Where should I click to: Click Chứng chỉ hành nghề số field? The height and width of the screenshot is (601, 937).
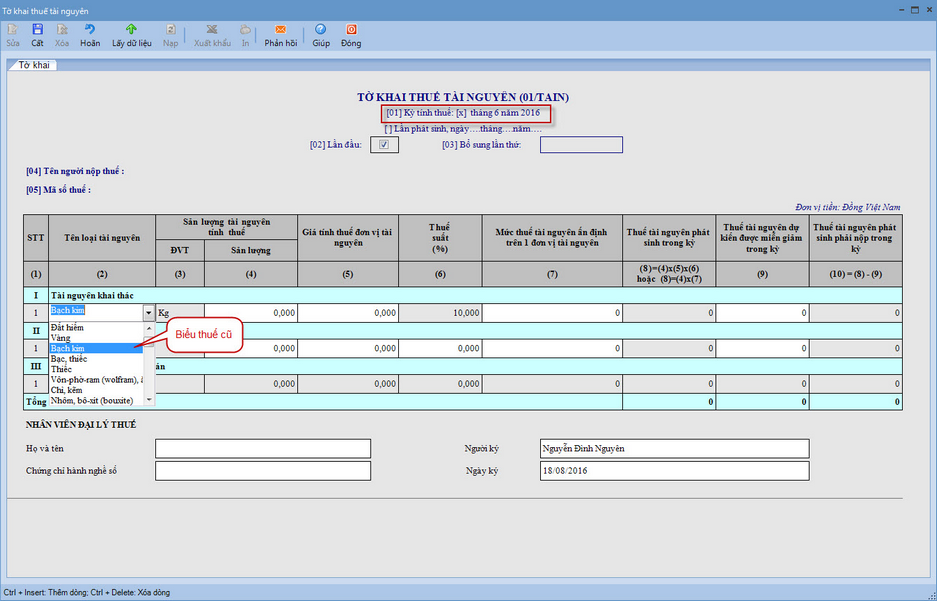263,471
